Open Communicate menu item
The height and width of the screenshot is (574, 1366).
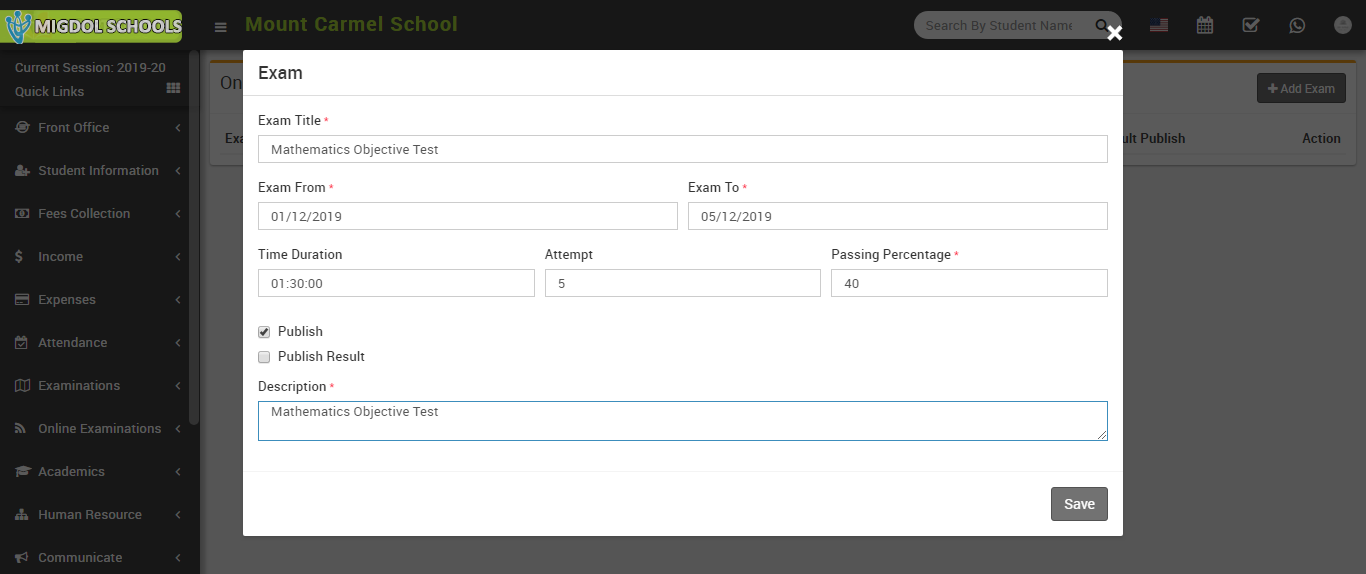tap(95, 558)
